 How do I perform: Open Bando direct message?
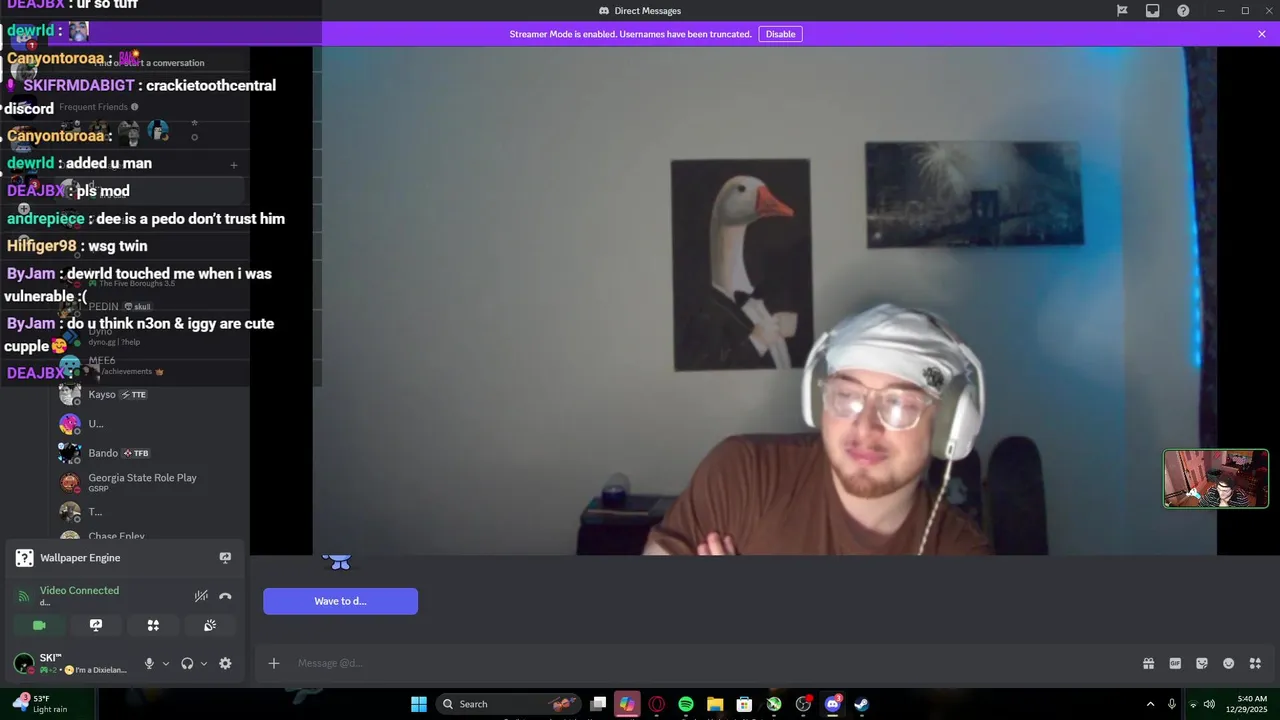click(x=150, y=453)
